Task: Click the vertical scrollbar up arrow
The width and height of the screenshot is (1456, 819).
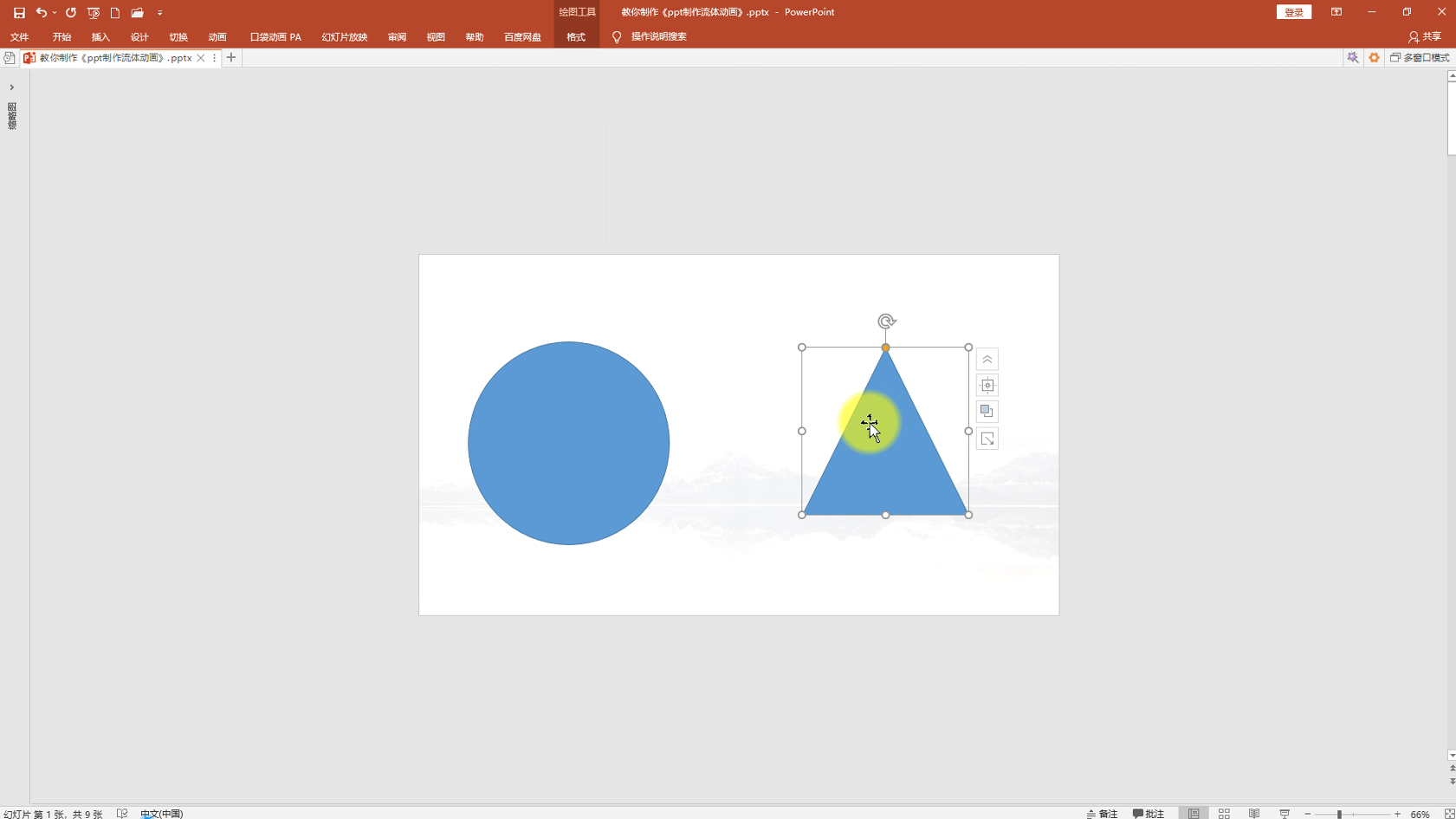Action: point(1452,76)
